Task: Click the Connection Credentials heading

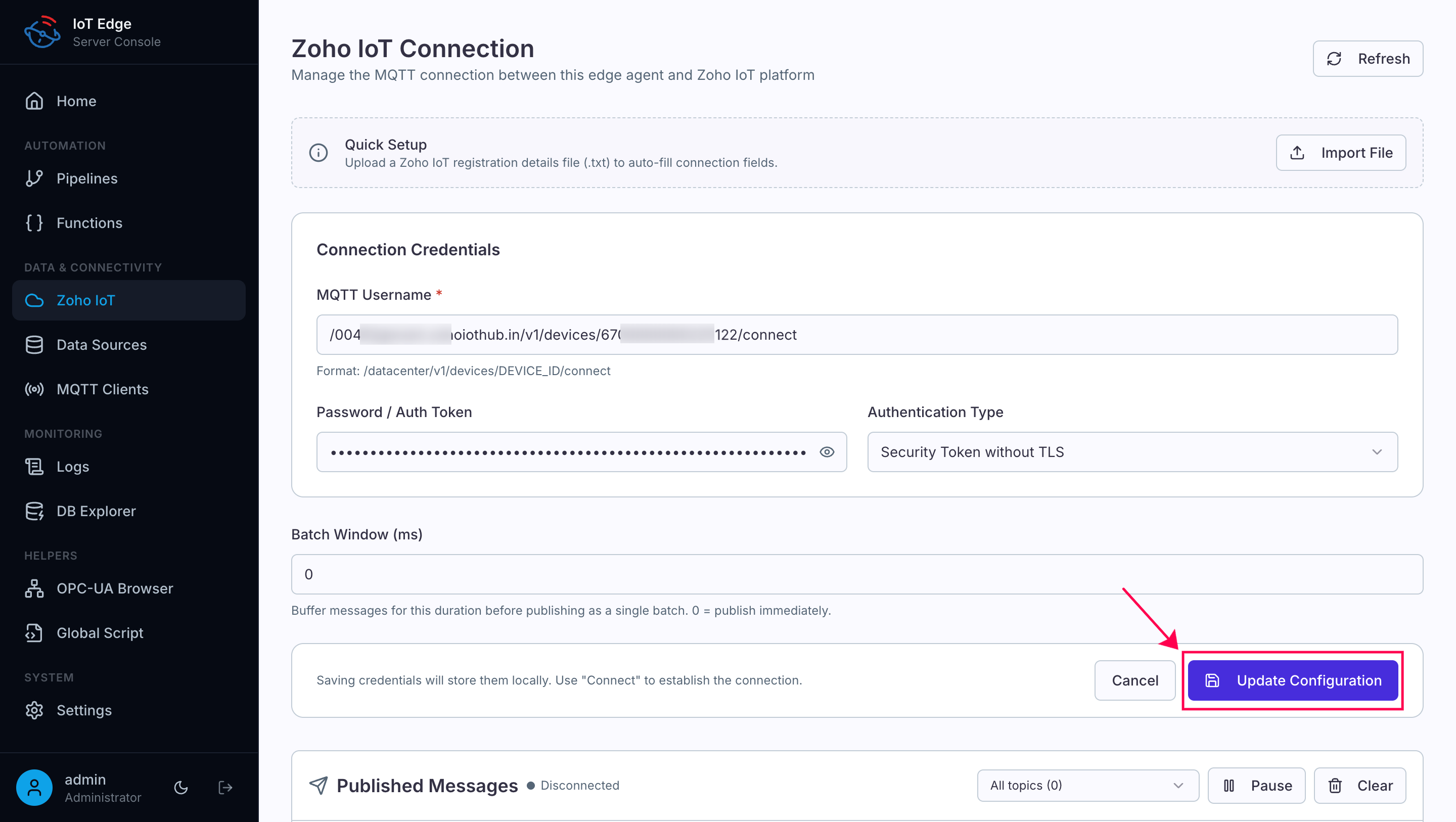Action: pos(408,249)
